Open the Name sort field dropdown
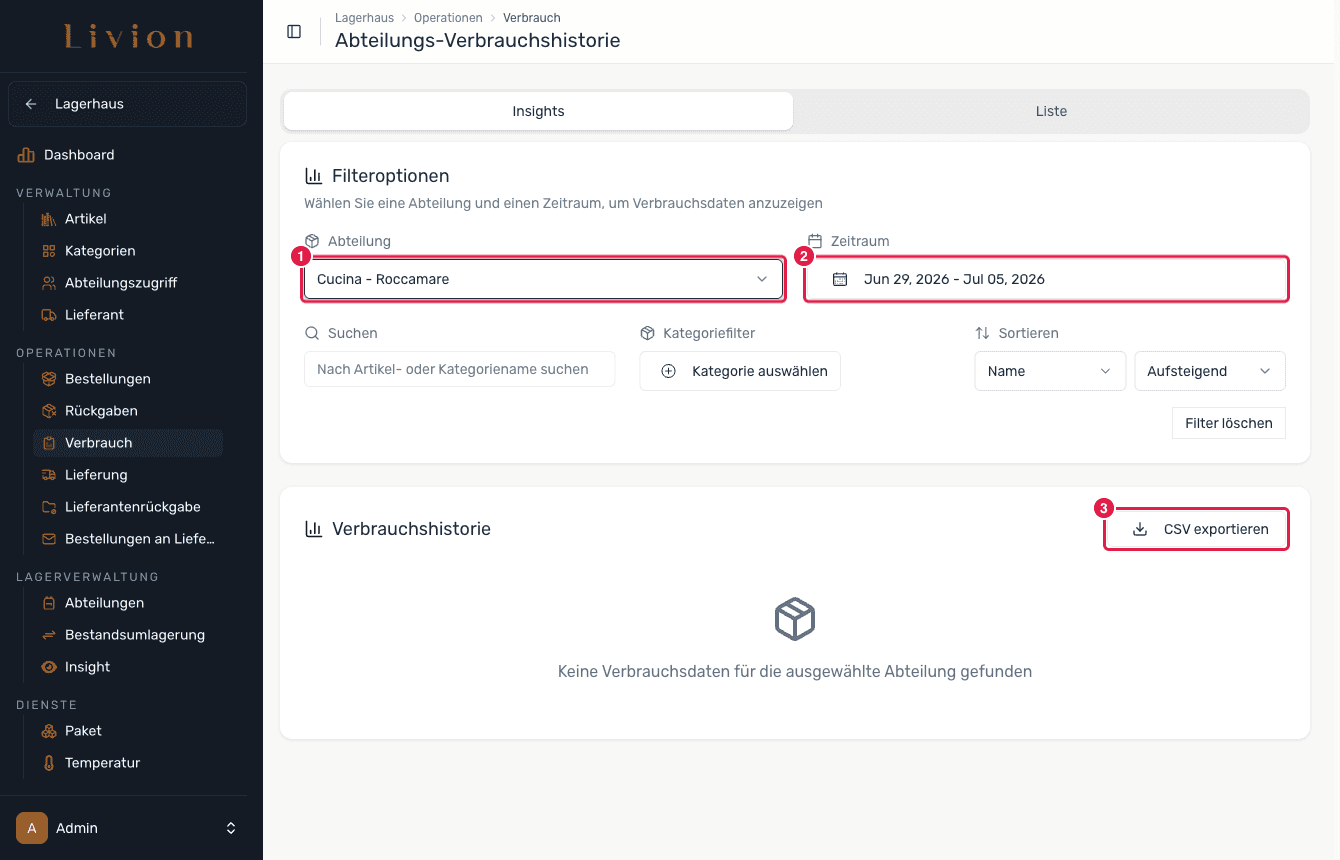This screenshot has width=1340, height=860. pos(1049,371)
